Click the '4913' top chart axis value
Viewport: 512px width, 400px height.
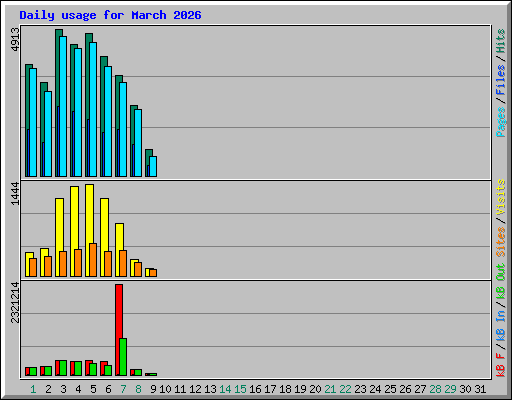(15, 39)
